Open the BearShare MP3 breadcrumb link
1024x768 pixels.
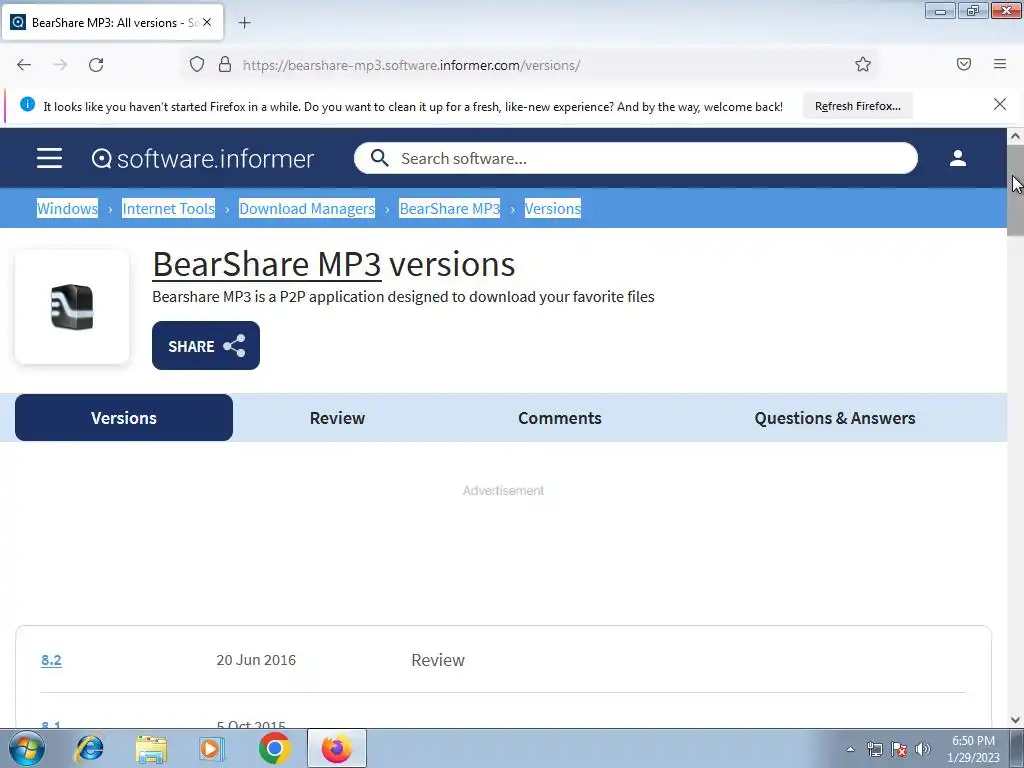[449, 208]
